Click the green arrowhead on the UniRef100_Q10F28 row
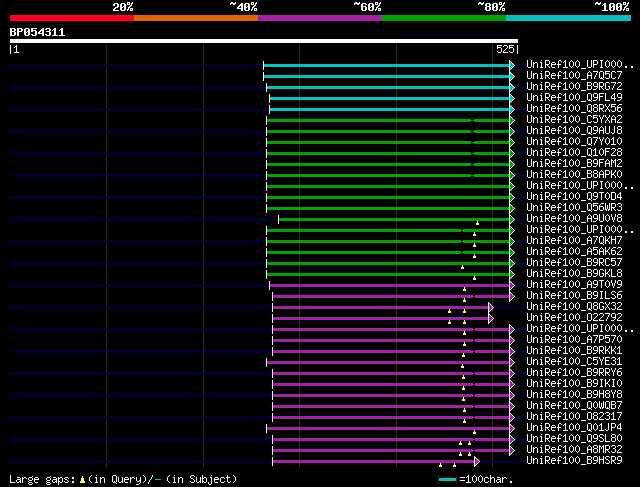This screenshot has height=487, width=640. tap(512, 153)
